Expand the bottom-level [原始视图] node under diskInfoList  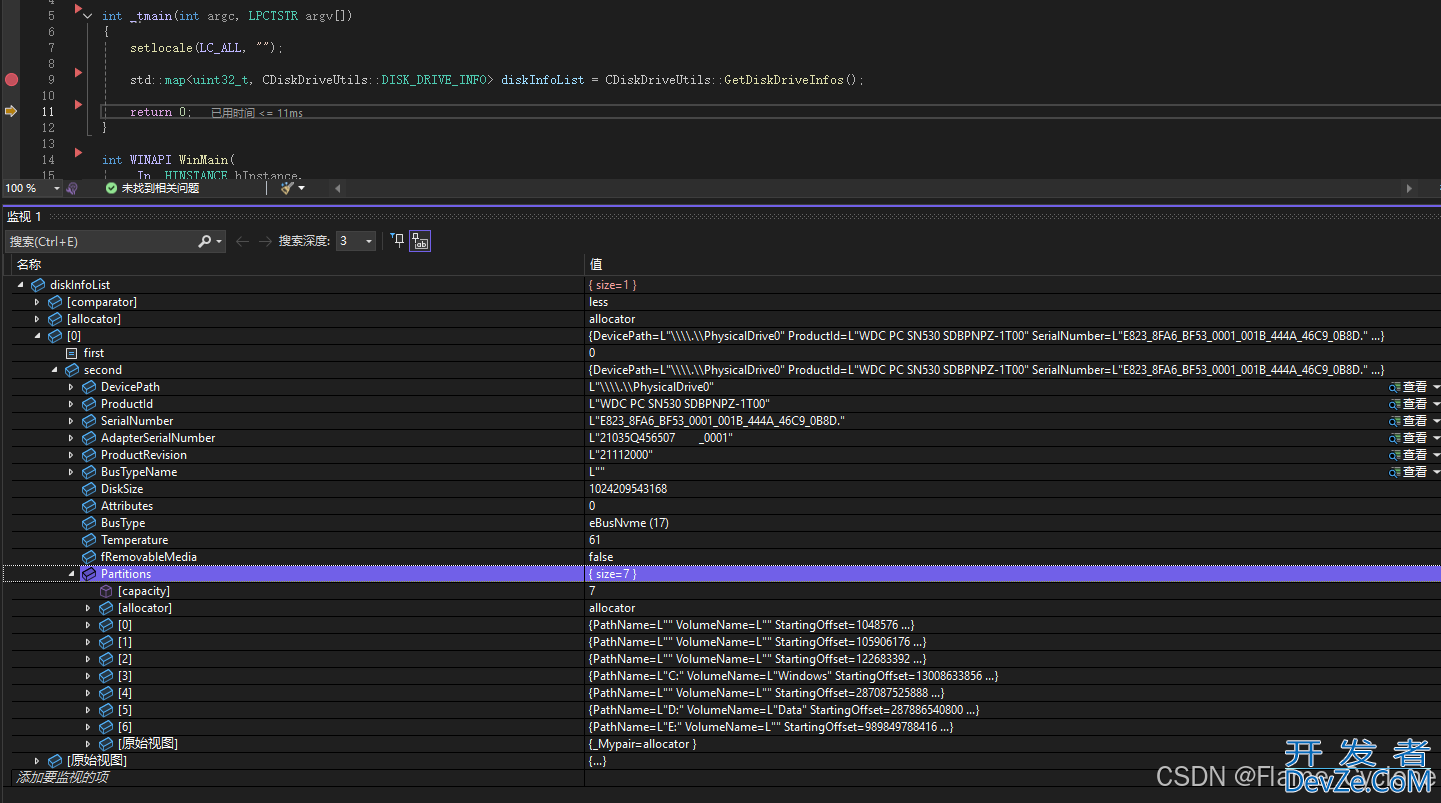pyautogui.click(x=38, y=761)
